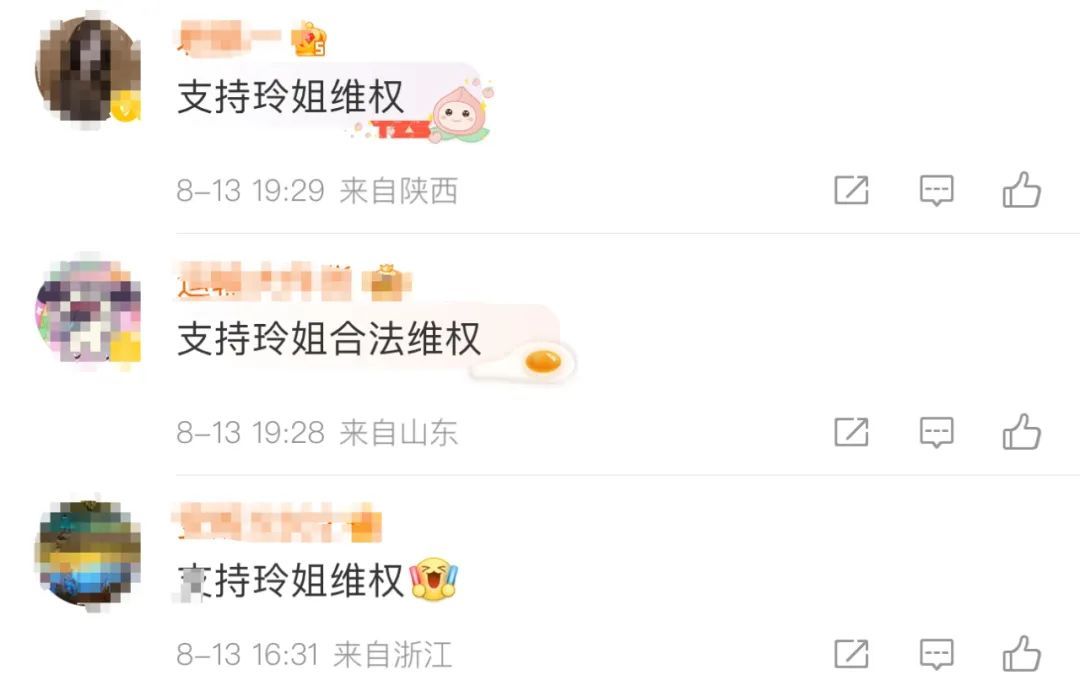Open the first commenter's username
Viewport: 1080px width, 686px height.
[229, 37]
